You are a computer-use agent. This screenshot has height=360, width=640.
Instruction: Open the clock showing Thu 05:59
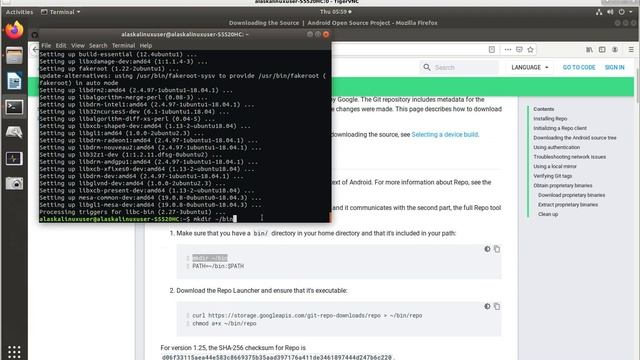[336, 12]
